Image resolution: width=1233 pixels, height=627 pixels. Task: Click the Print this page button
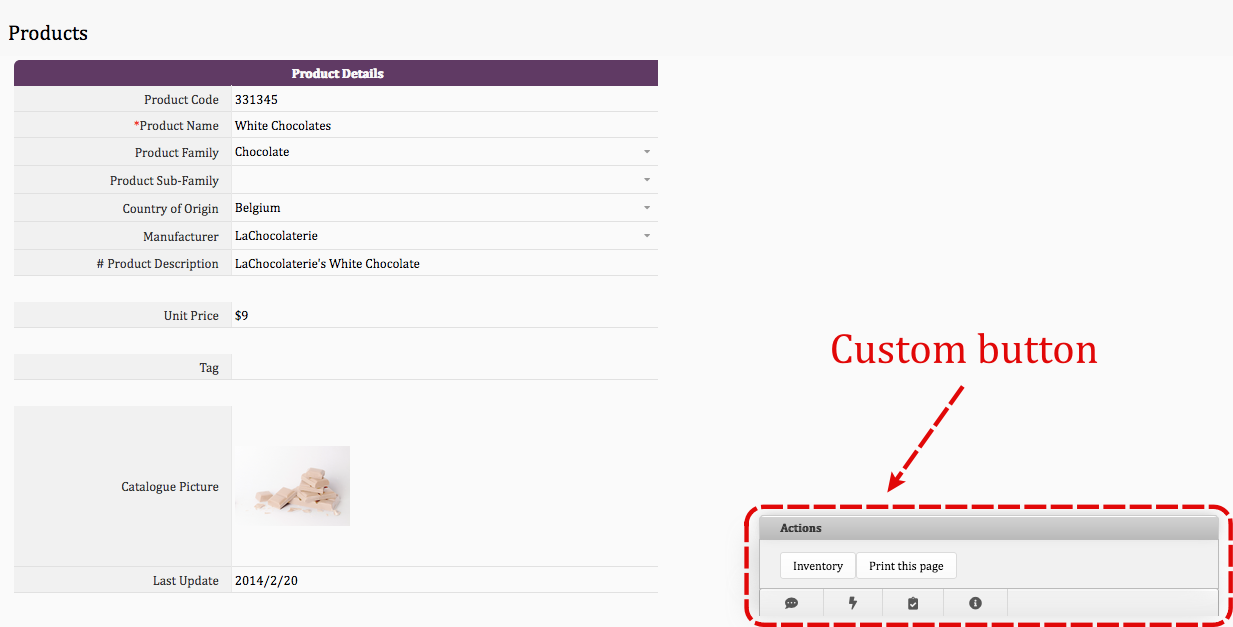906,566
